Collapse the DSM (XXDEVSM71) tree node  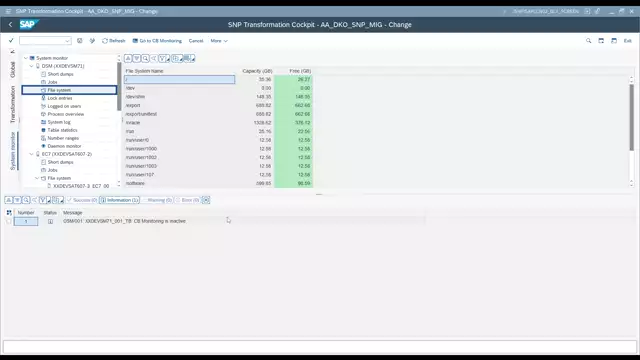click(31, 66)
